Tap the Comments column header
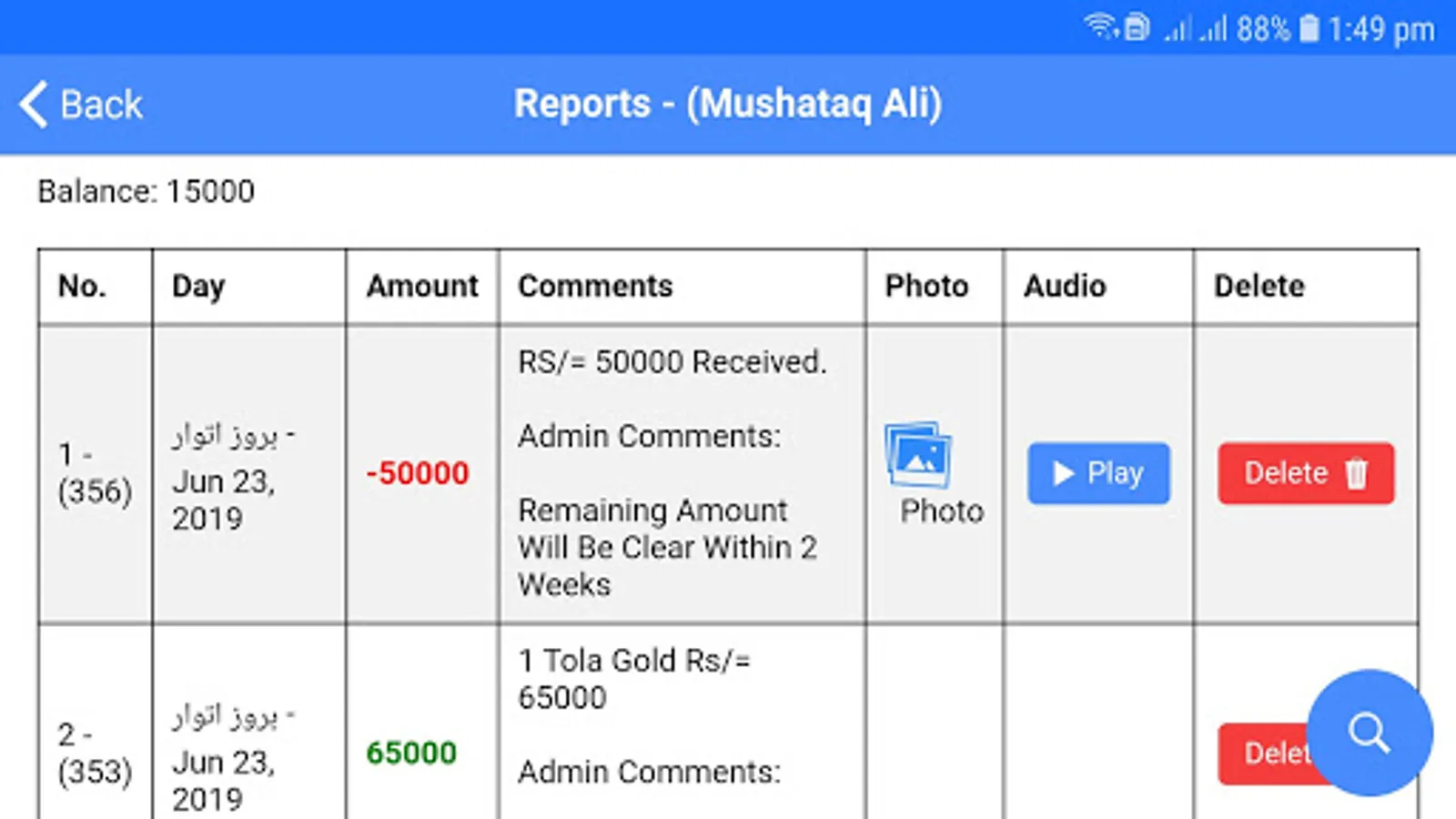The width and height of the screenshot is (1456, 819). tap(595, 287)
